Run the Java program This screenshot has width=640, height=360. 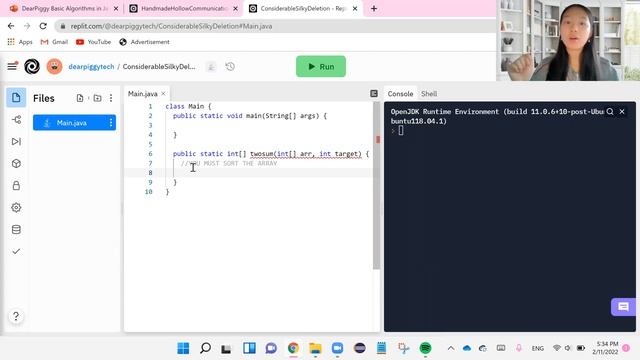[321, 67]
